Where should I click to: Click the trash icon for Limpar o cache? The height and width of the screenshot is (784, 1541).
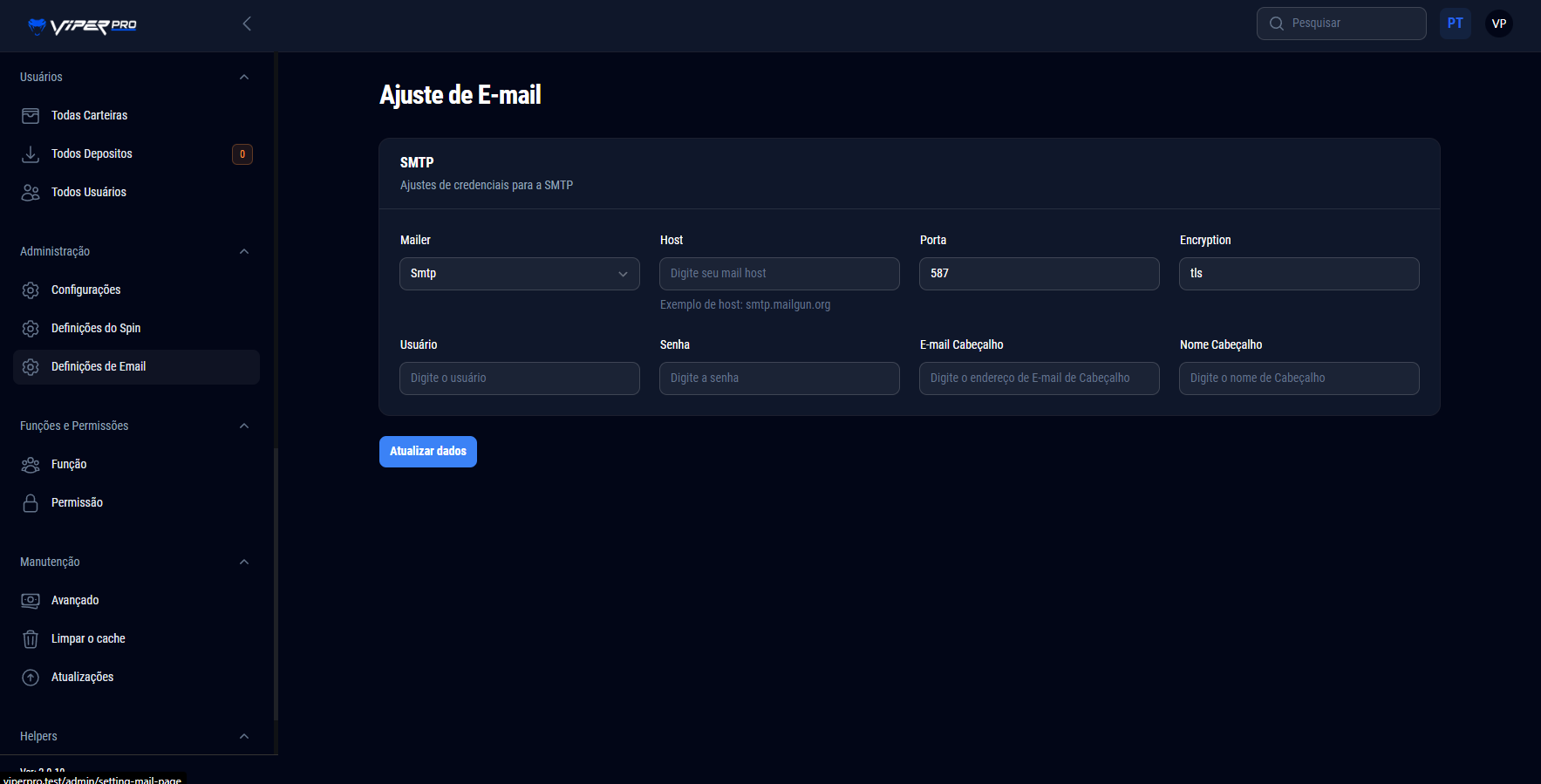[31, 639]
